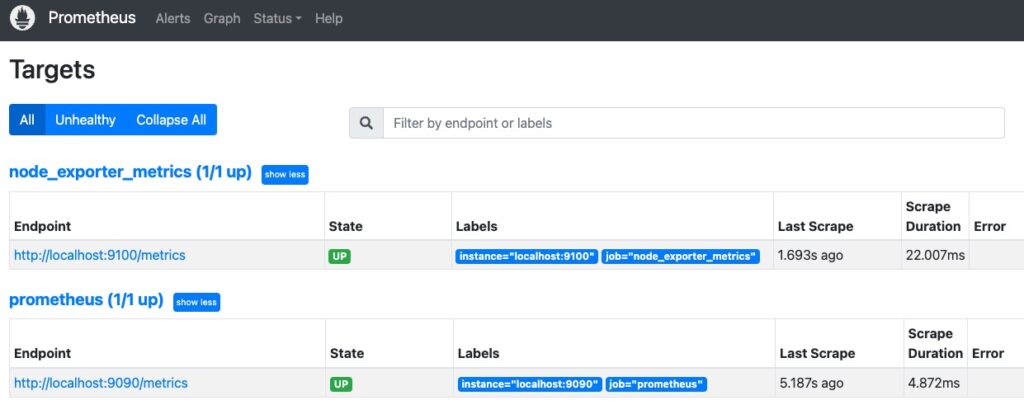
Task: Open prometheus (1/1 up) heading link
Action: click(x=86, y=300)
